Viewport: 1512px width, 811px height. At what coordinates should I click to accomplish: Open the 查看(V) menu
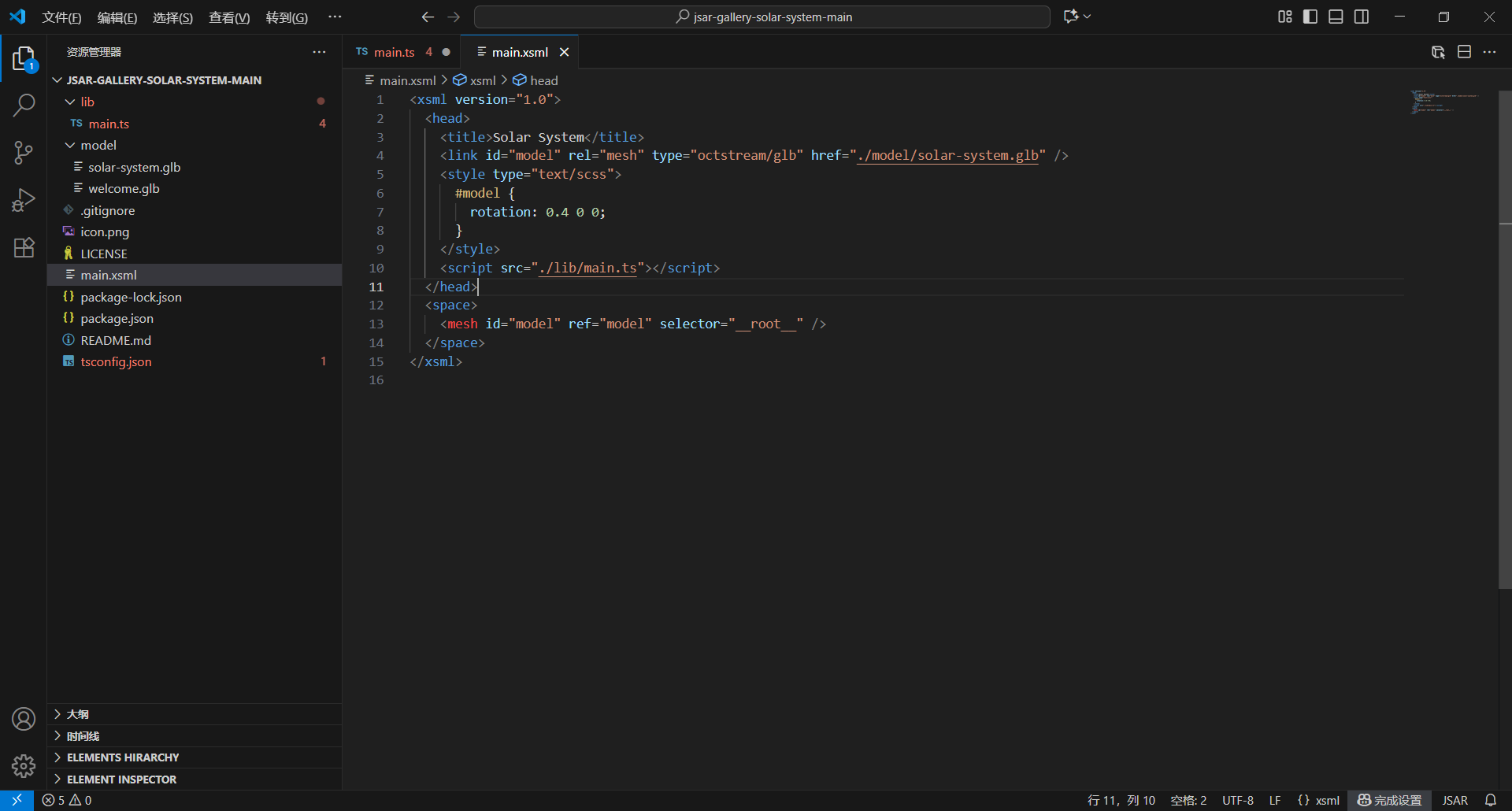click(x=229, y=17)
